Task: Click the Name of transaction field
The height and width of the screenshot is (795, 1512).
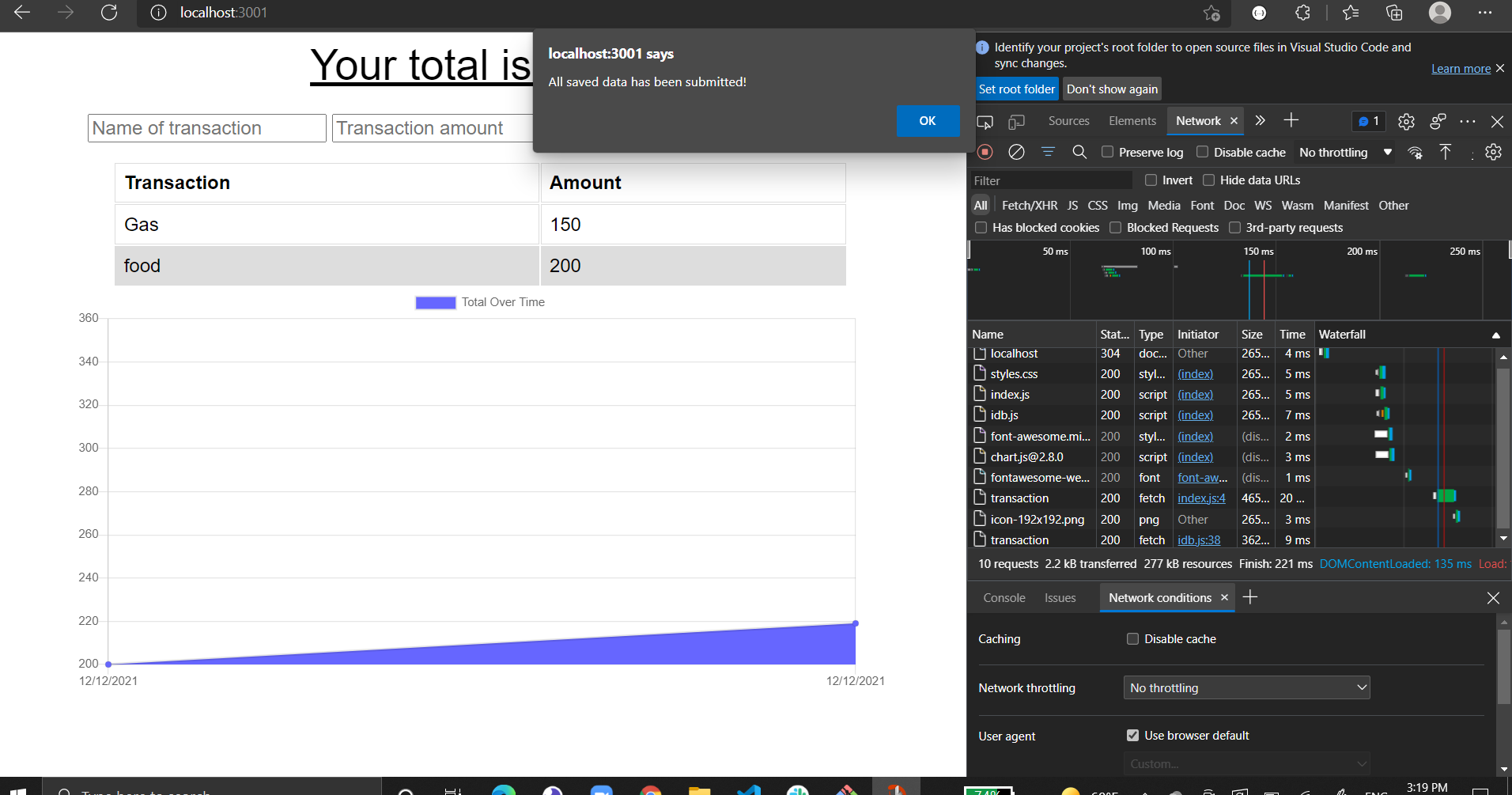Action: pos(206,127)
